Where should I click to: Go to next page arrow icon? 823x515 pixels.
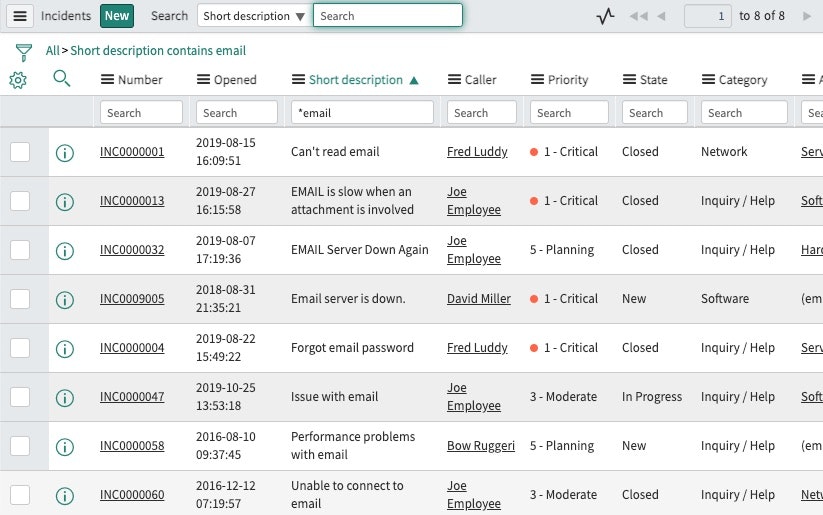point(807,16)
